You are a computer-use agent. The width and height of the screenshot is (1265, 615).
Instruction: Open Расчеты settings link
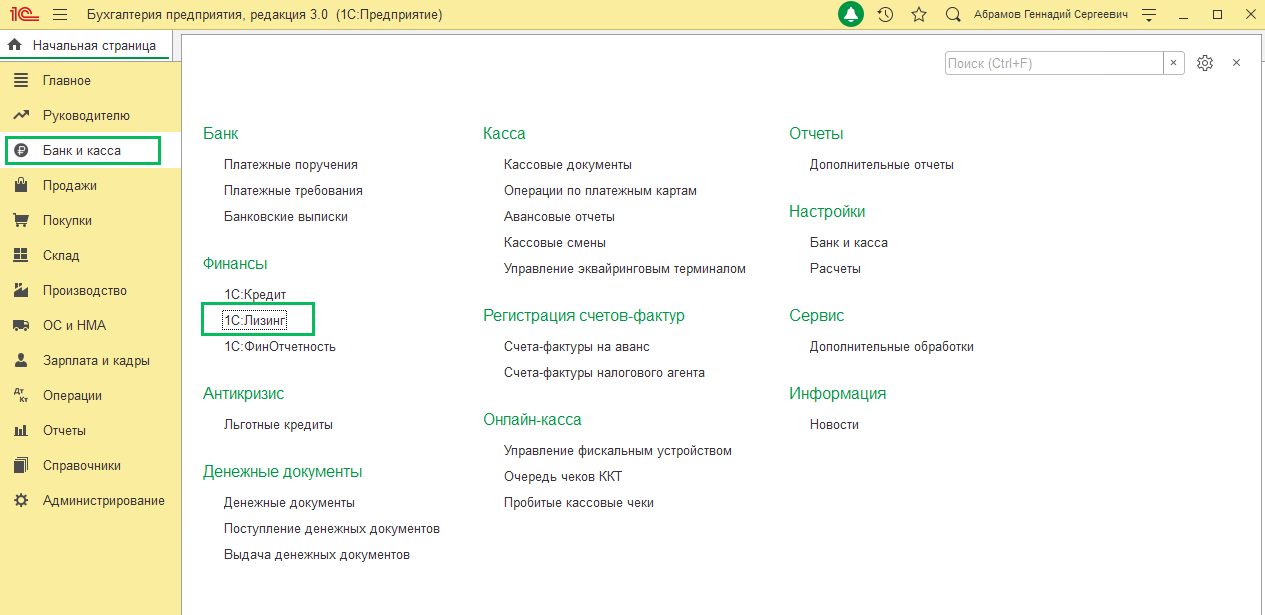click(x=835, y=269)
